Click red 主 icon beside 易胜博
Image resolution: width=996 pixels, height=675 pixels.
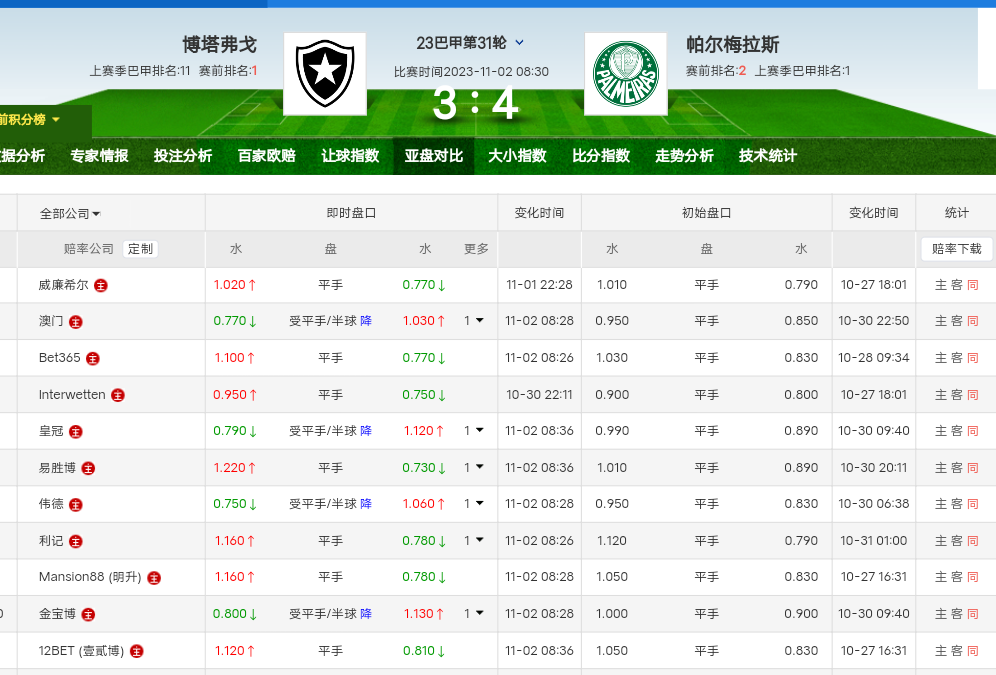(x=88, y=468)
